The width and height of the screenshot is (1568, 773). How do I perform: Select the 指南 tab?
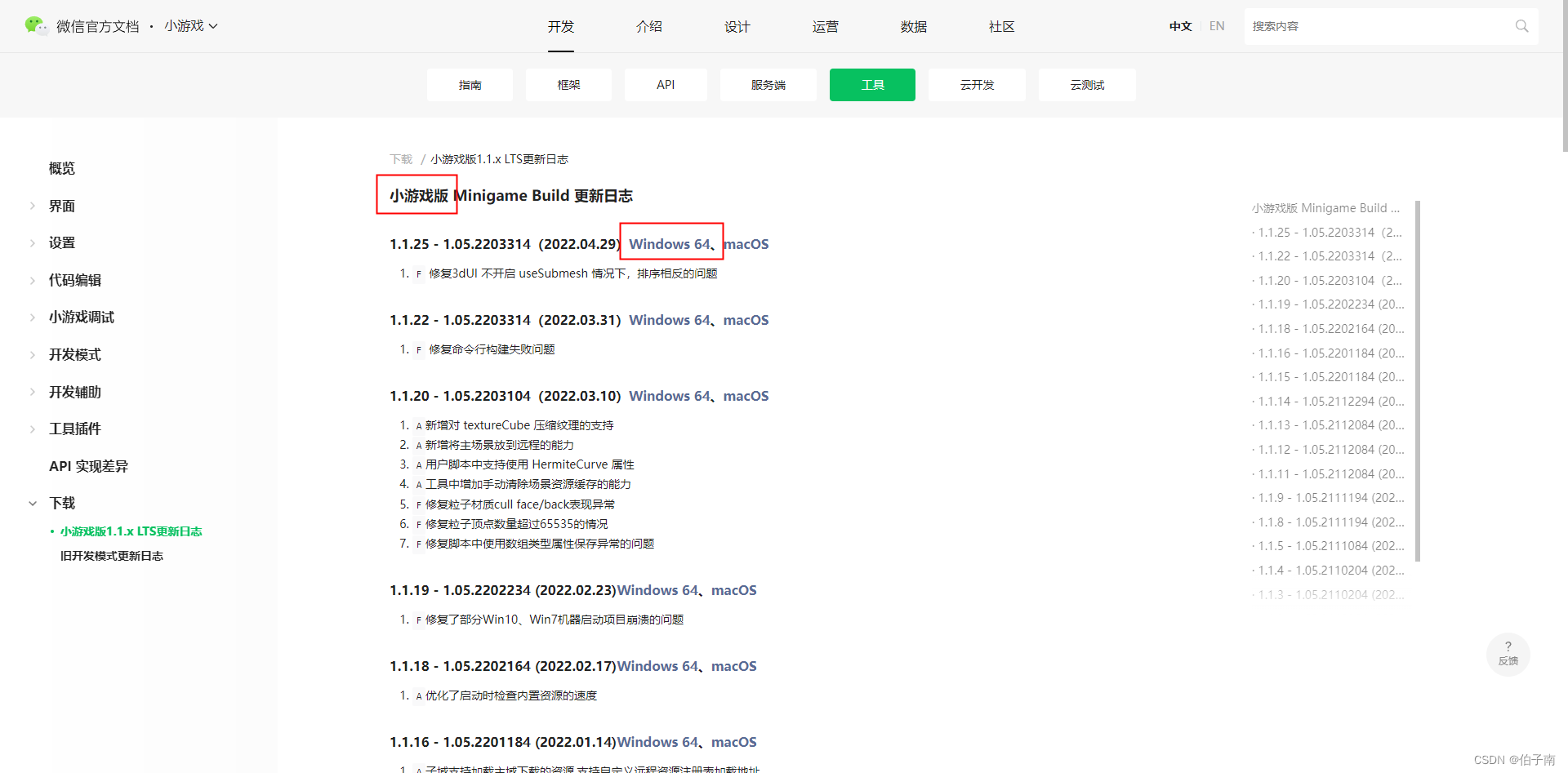point(470,85)
